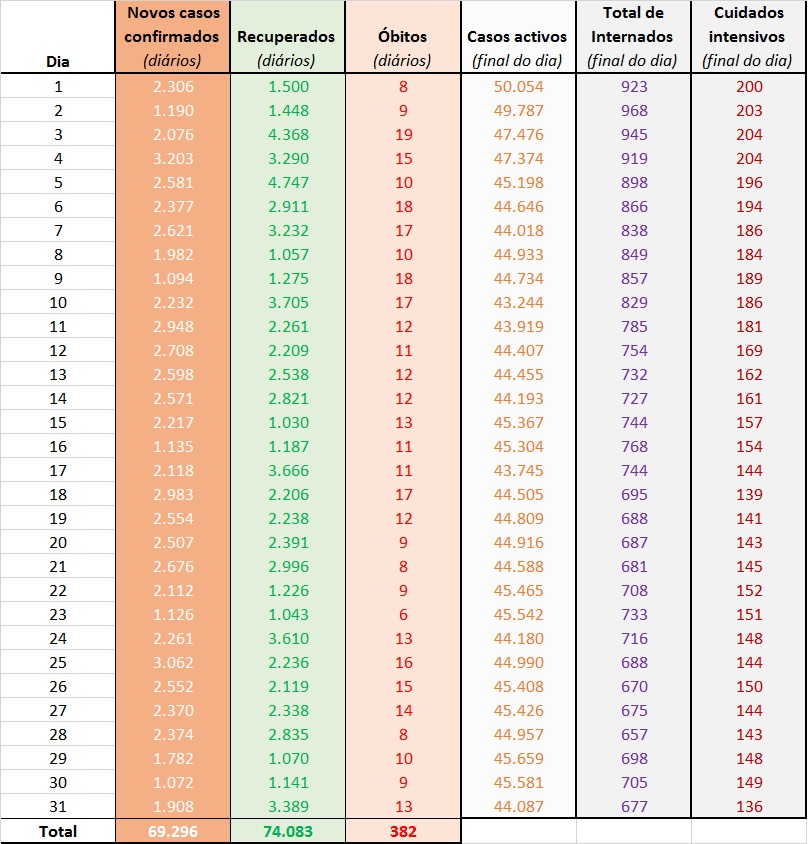
Task: Click day 31 in the Dia column
Action: 58,806
